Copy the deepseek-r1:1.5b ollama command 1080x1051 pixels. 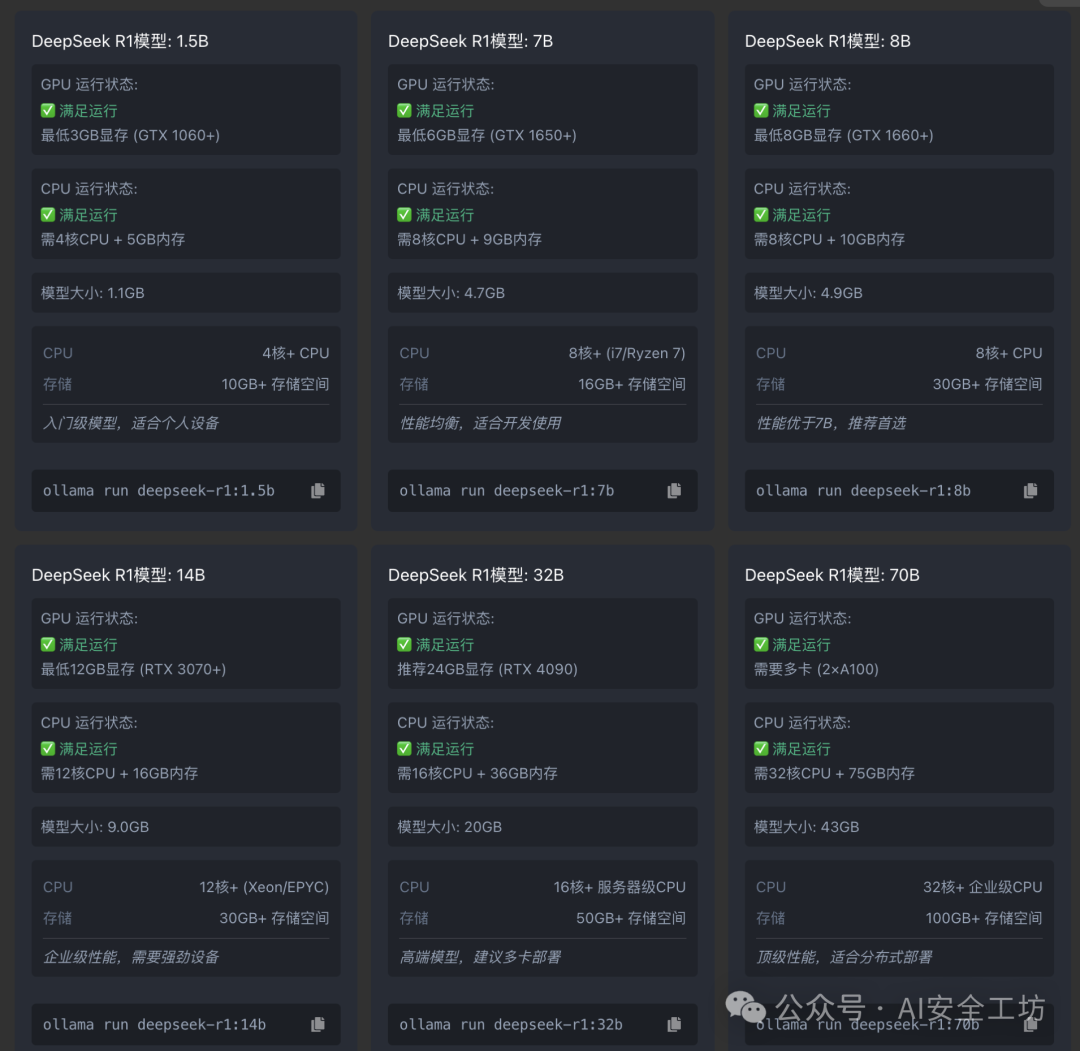pos(318,490)
